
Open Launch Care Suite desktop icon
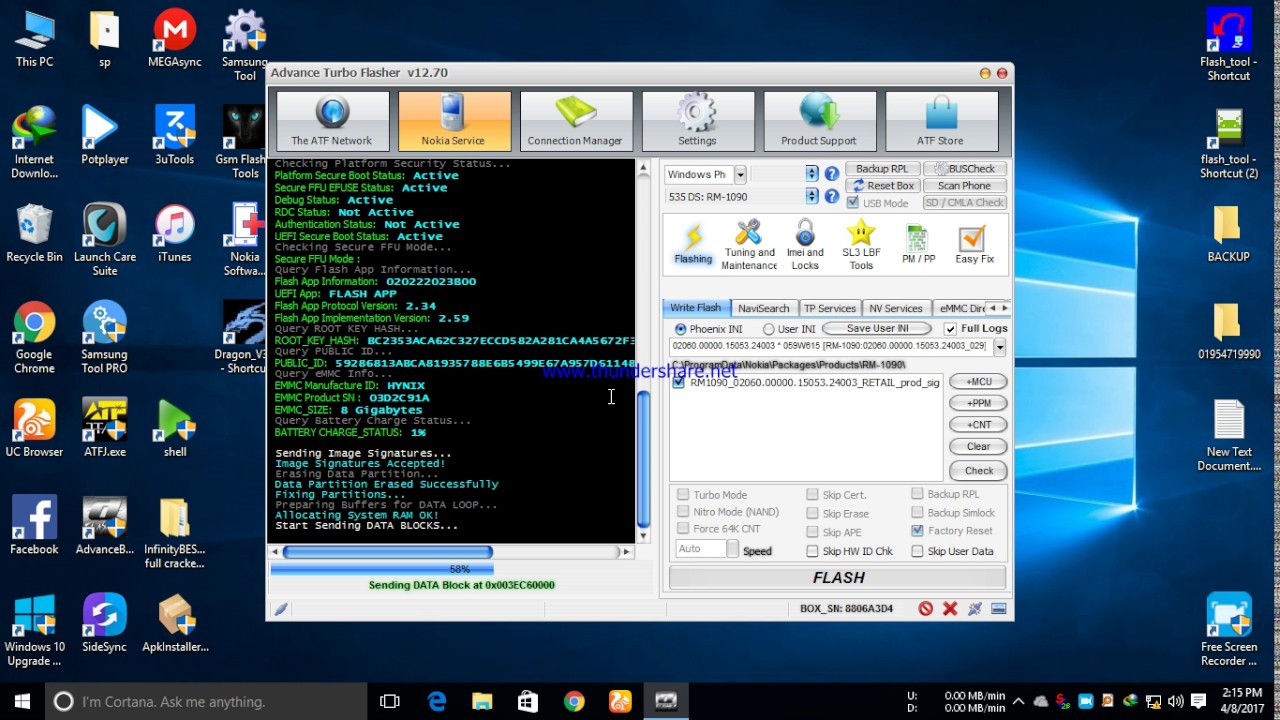[105, 240]
